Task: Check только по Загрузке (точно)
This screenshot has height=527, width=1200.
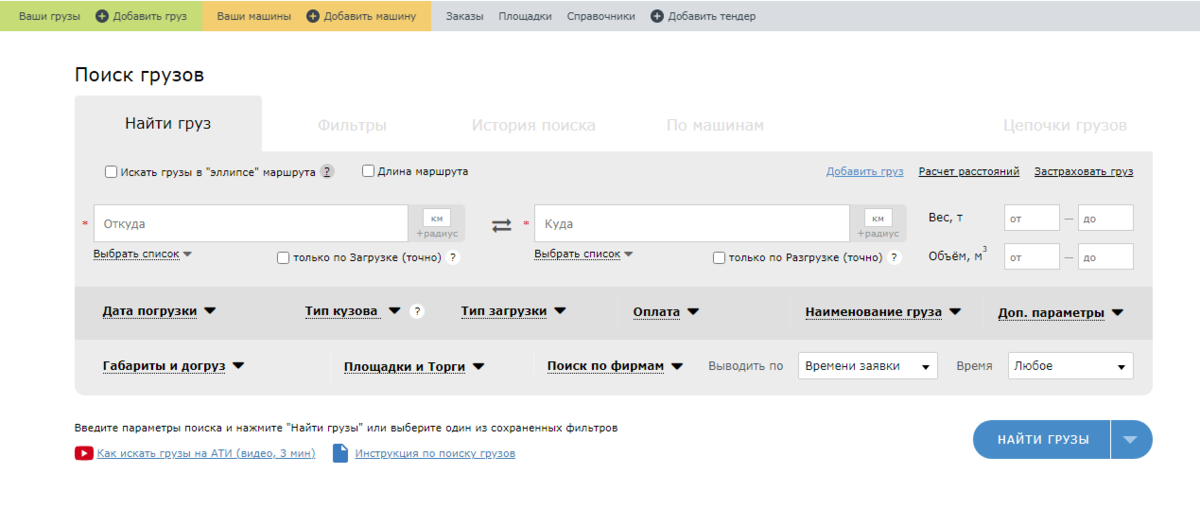Action: 283,257
